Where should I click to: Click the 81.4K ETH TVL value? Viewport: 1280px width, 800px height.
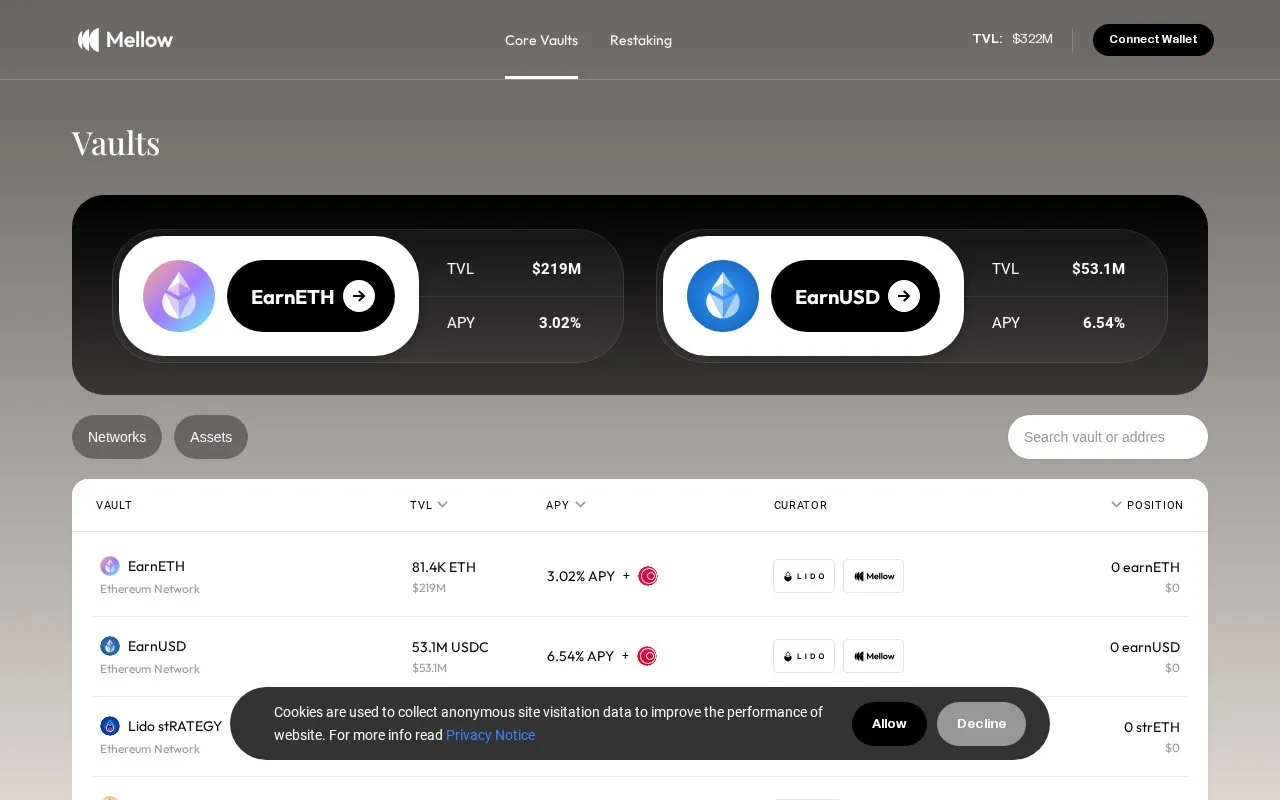click(444, 567)
